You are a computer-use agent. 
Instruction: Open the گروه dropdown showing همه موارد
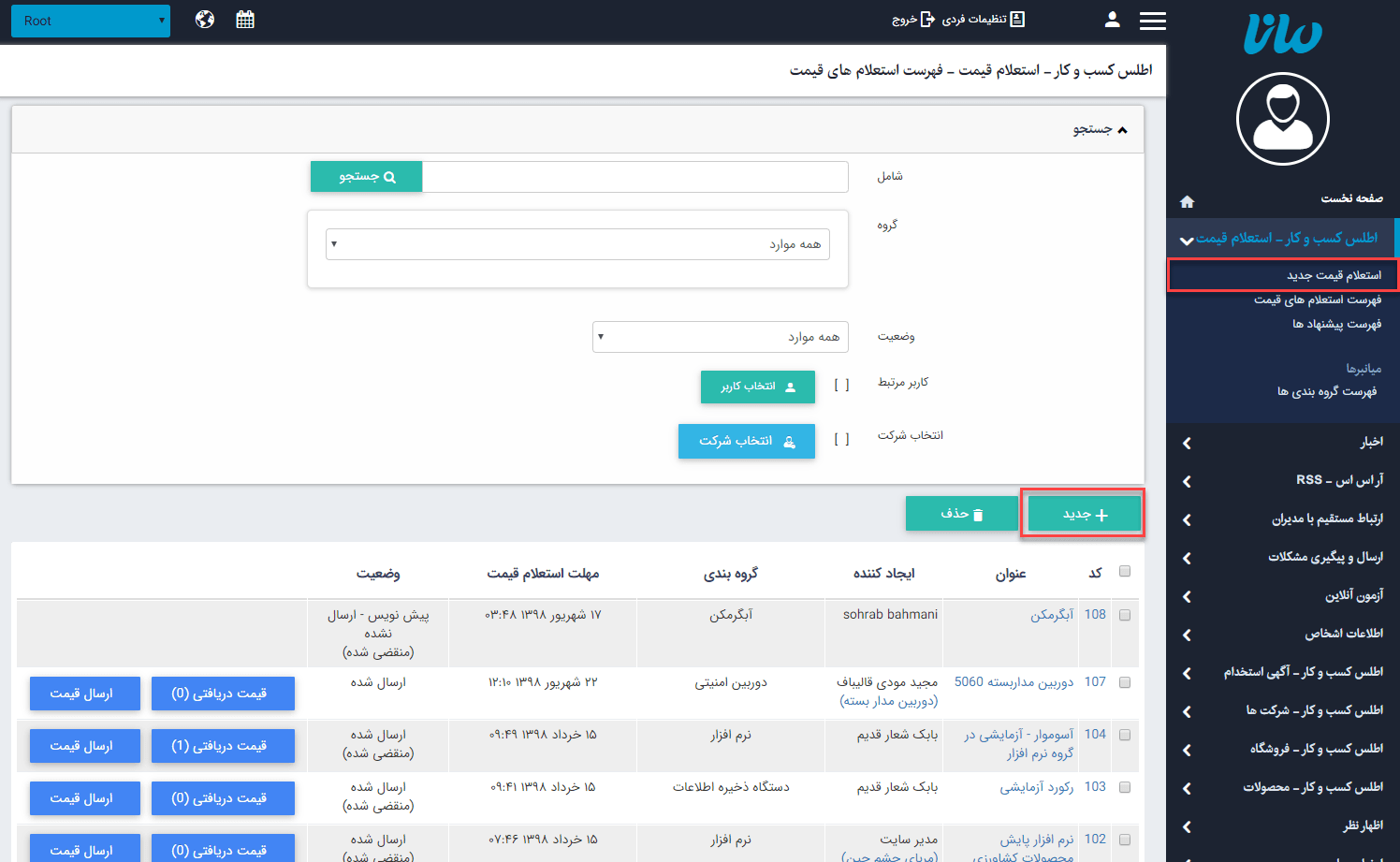577,243
